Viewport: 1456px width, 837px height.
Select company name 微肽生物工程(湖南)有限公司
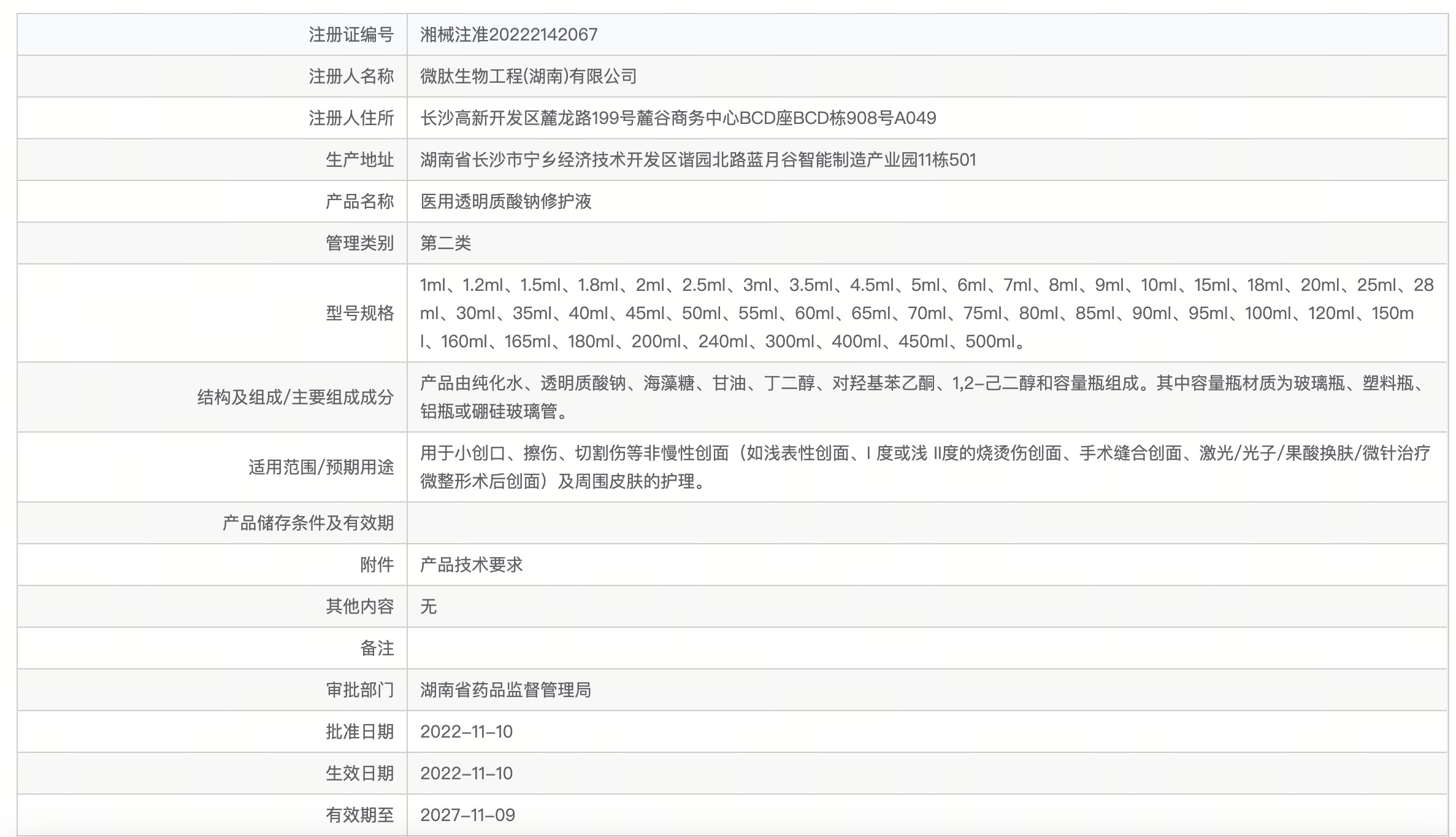[529, 76]
